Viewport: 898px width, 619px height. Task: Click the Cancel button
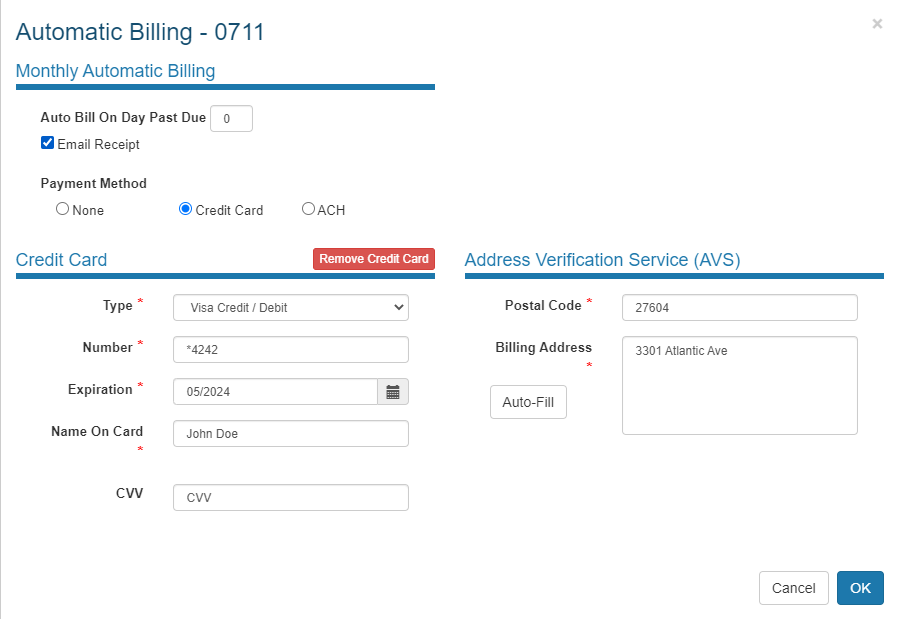click(793, 588)
